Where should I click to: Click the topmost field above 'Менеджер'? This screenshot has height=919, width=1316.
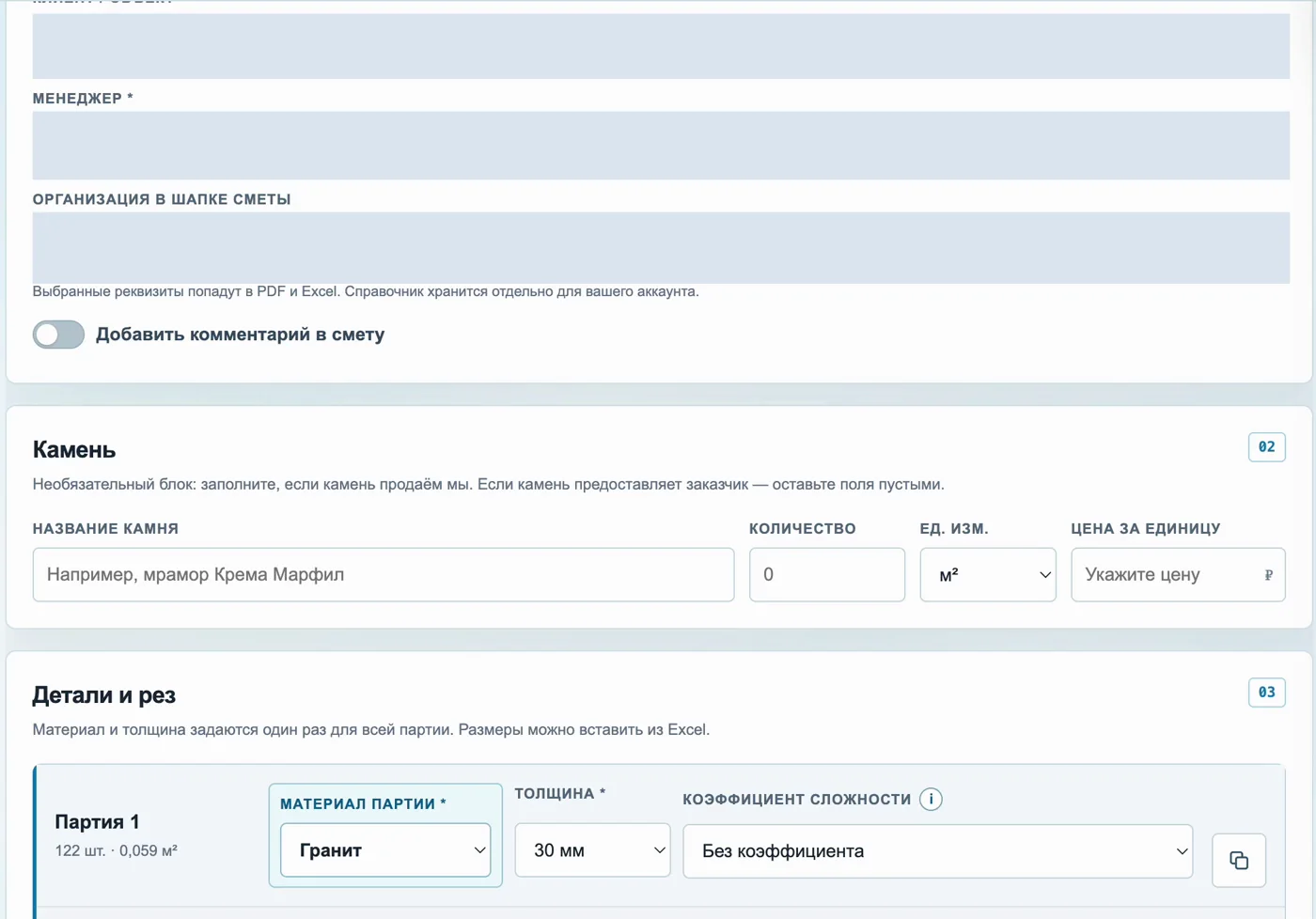click(x=661, y=46)
